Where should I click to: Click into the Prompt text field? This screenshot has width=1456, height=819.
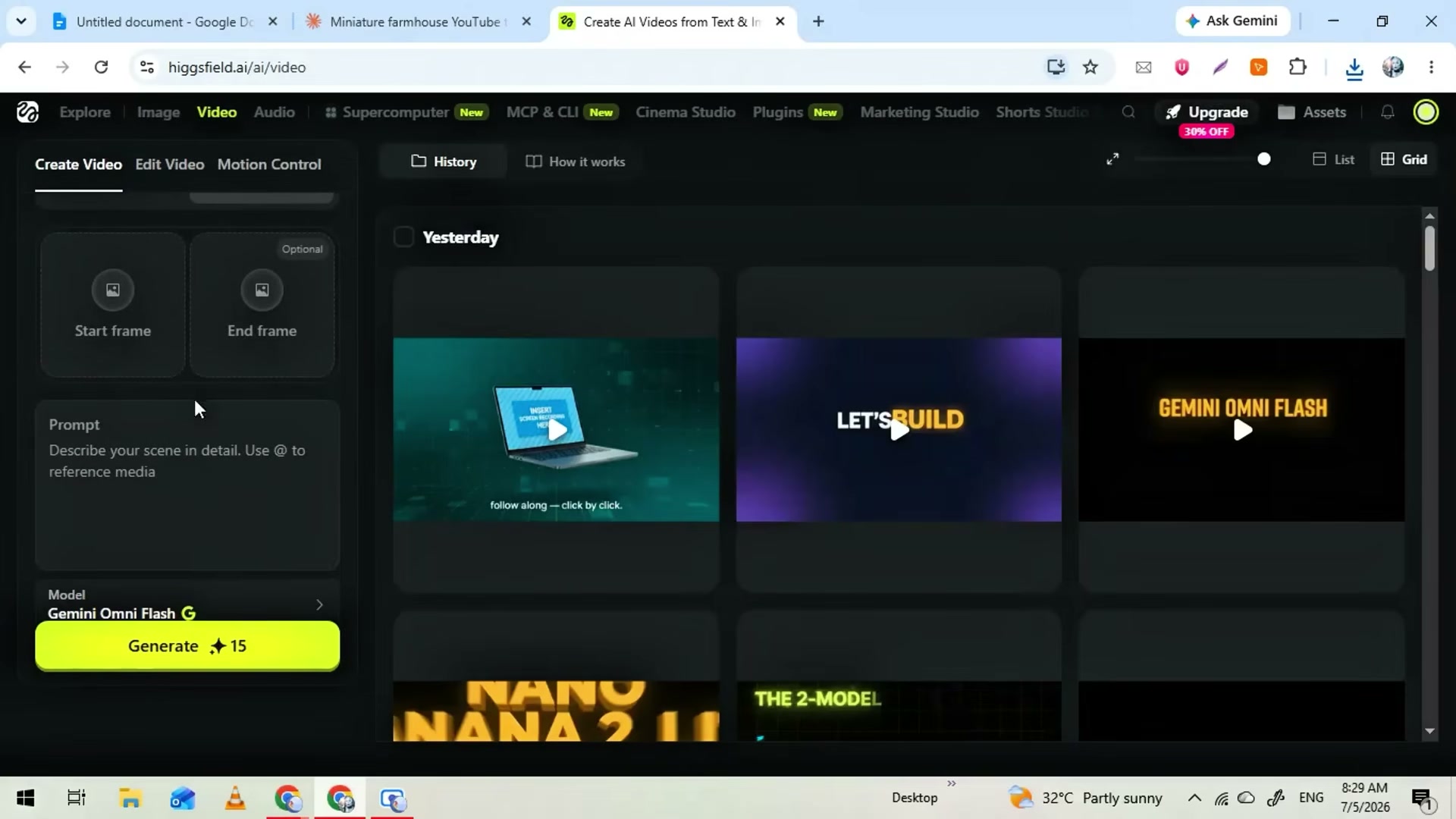(x=187, y=485)
